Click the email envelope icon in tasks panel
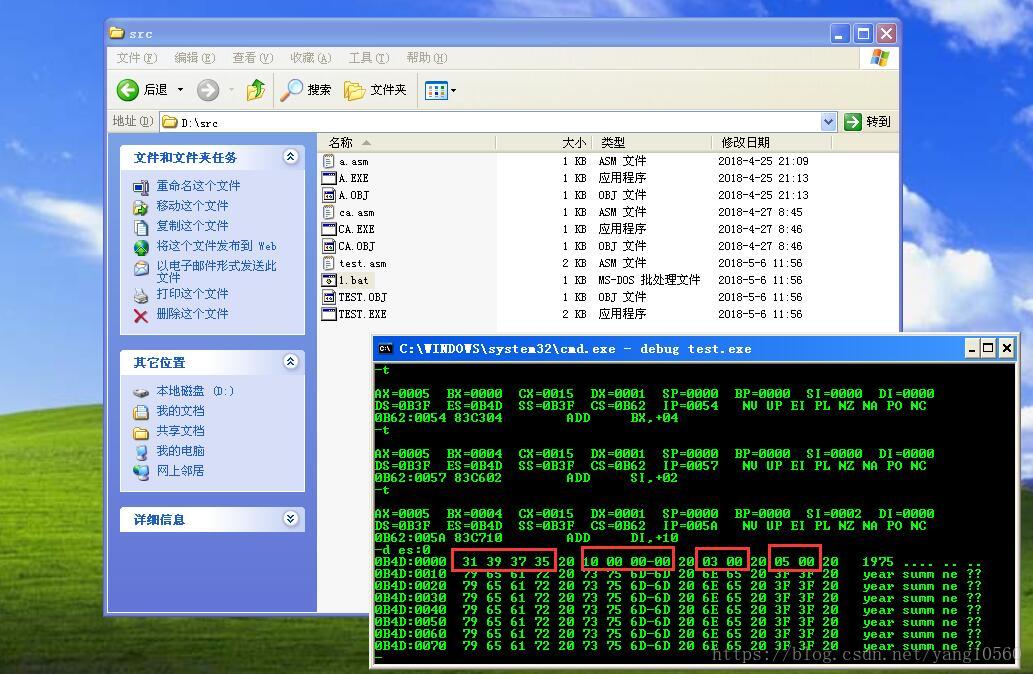This screenshot has height=674, width=1033. [x=141, y=268]
